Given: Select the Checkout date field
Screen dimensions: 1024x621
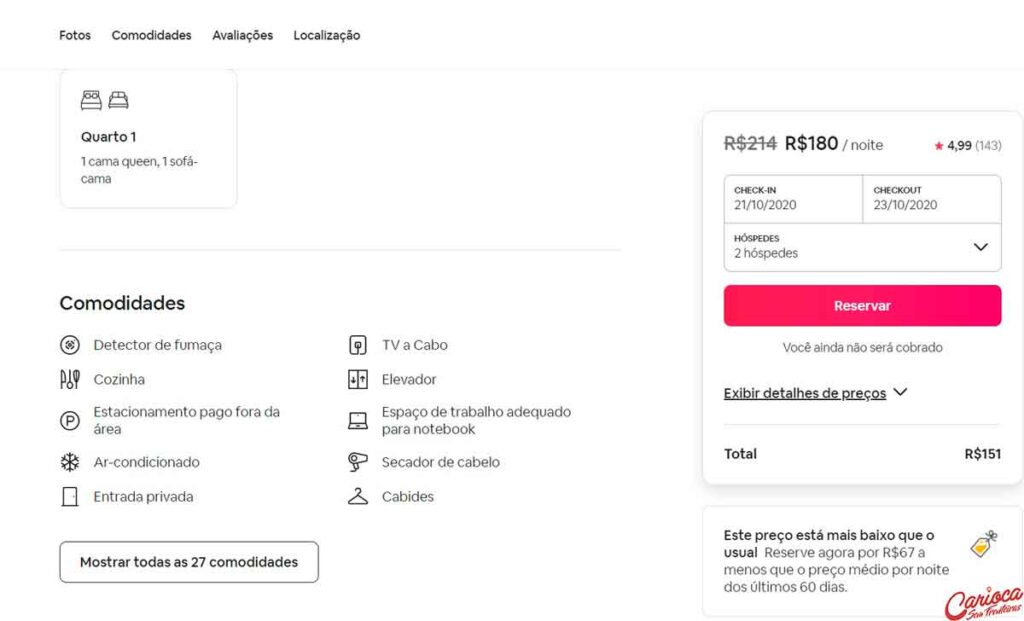Looking at the screenshot, I should click(932, 199).
